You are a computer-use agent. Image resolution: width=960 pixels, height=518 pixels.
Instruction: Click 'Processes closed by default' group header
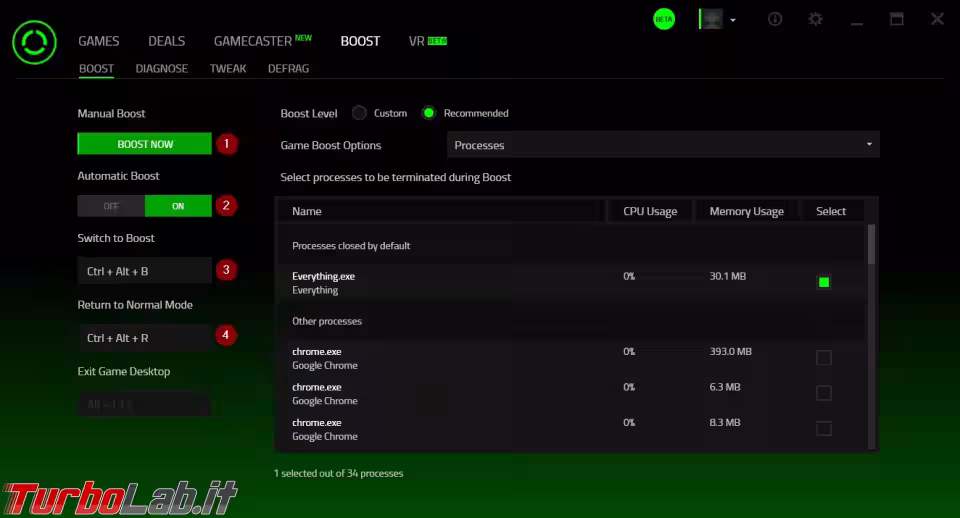point(351,246)
